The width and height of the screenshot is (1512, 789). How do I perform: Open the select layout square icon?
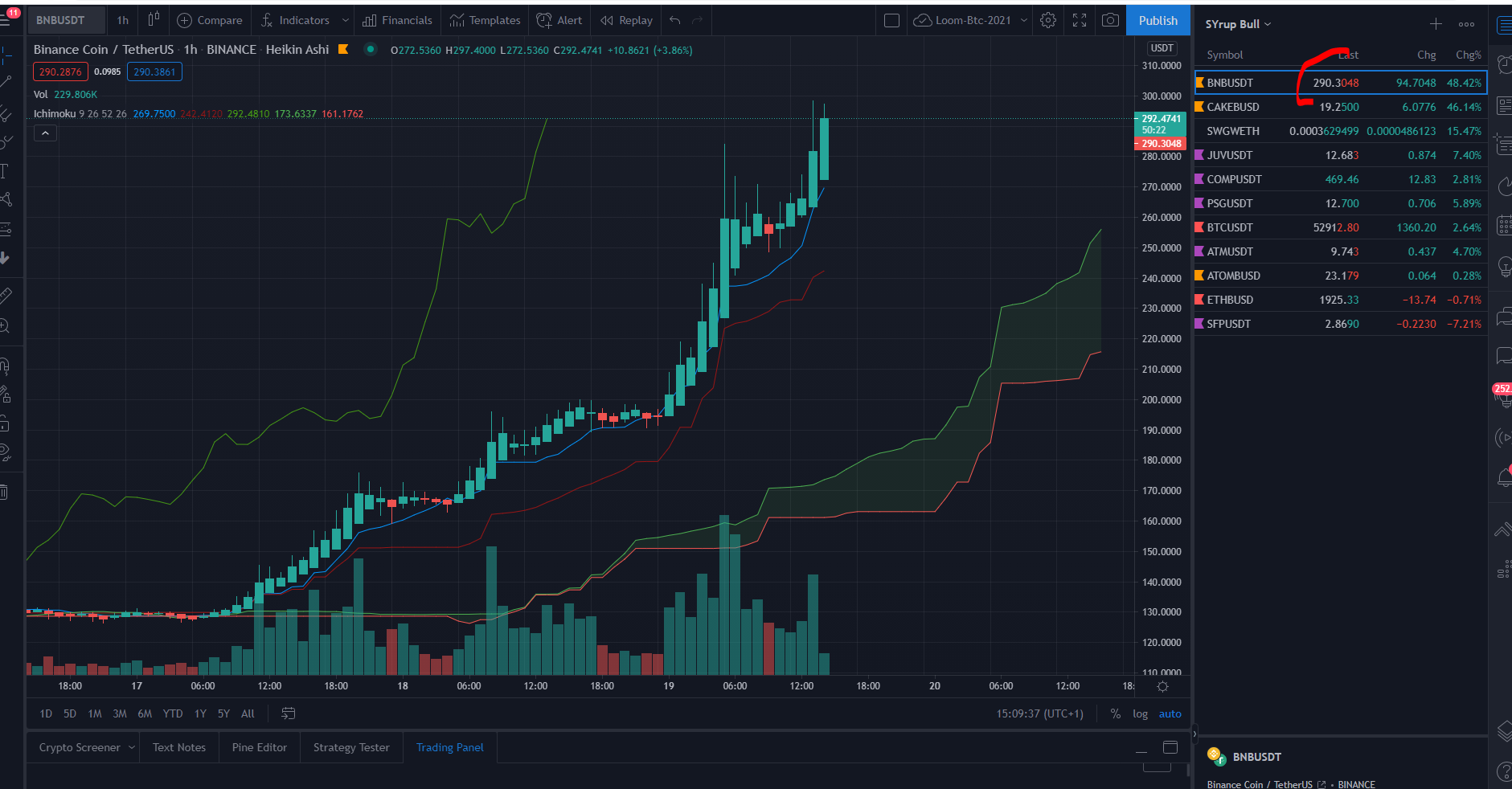(x=891, y=20)
